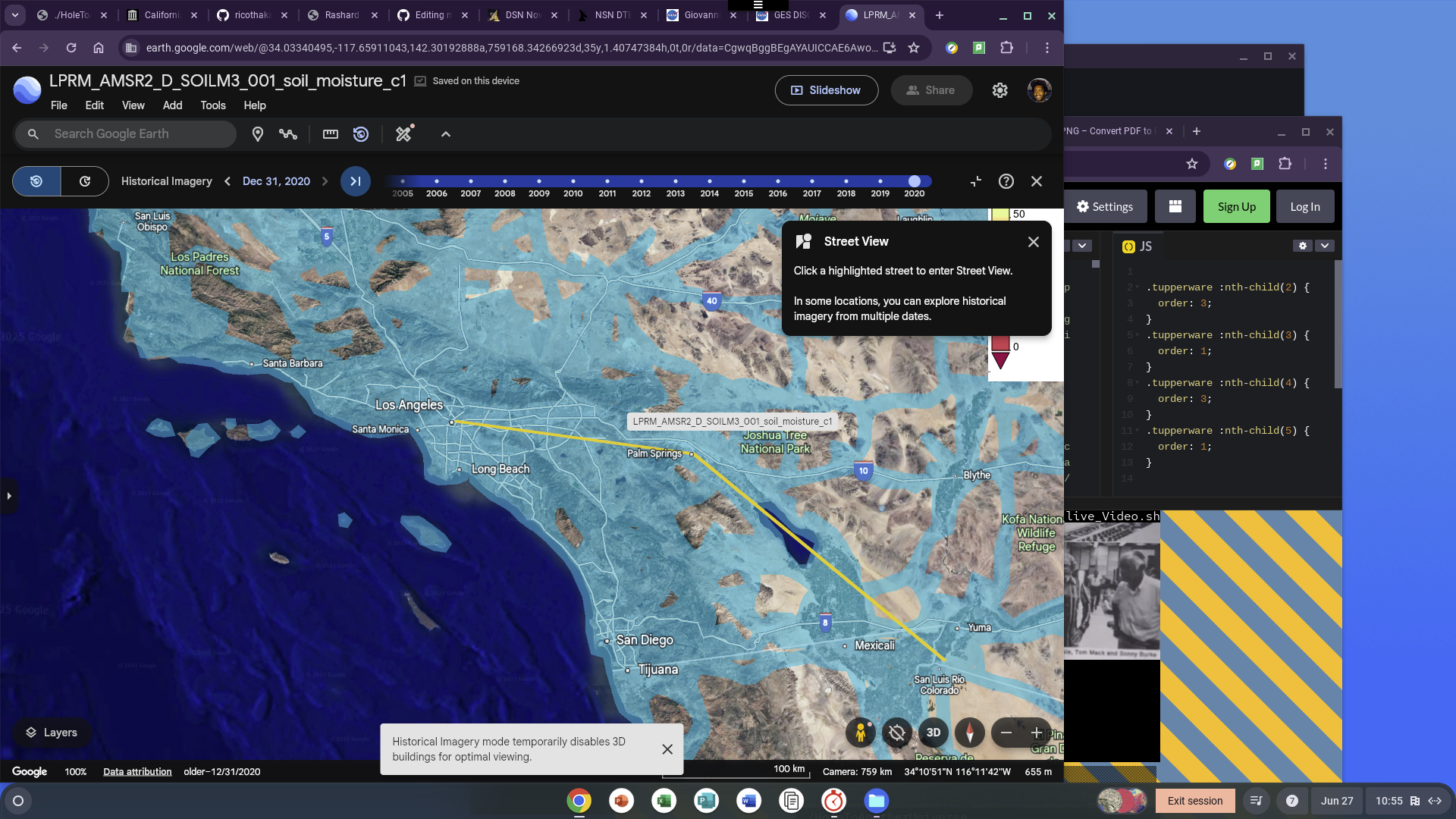
Task: Open historical imagery help icon
Action: click(1006, 181)
